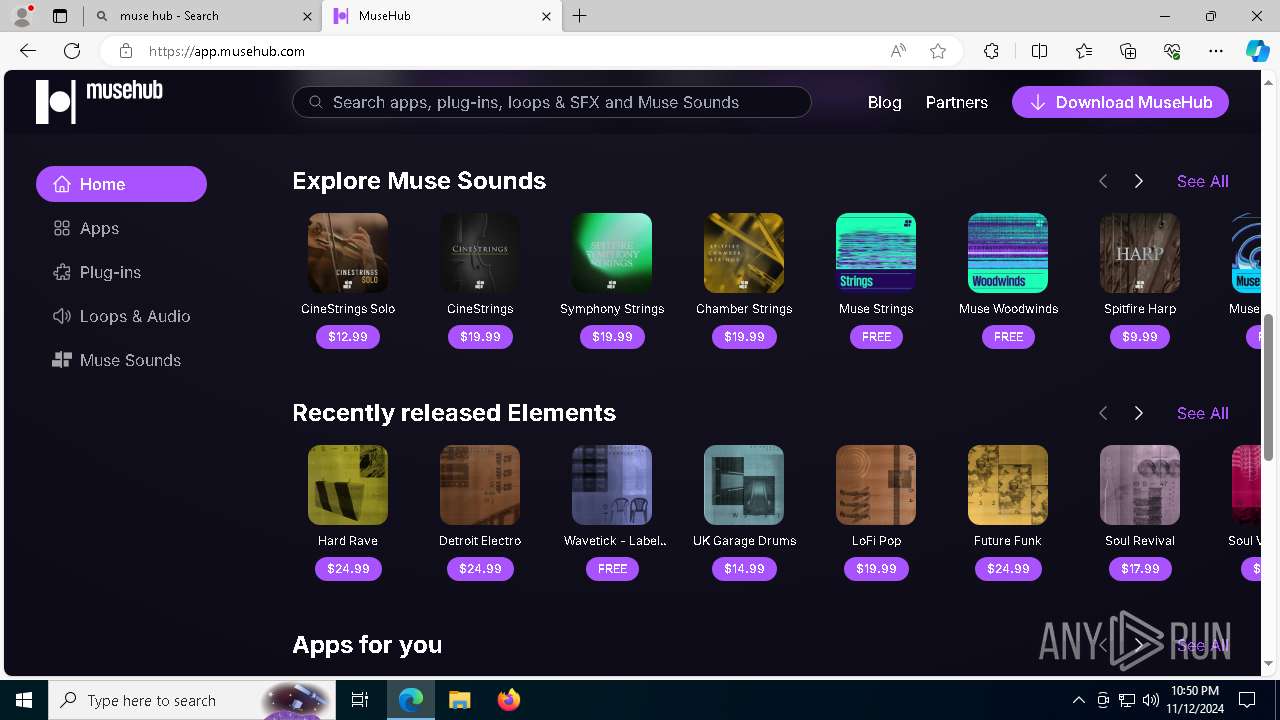Image resolution: width=1280 pixels, height=720 pixels.
Task: Show next Recently released Elements with right chevron
Action: [x=1138, y=413]
